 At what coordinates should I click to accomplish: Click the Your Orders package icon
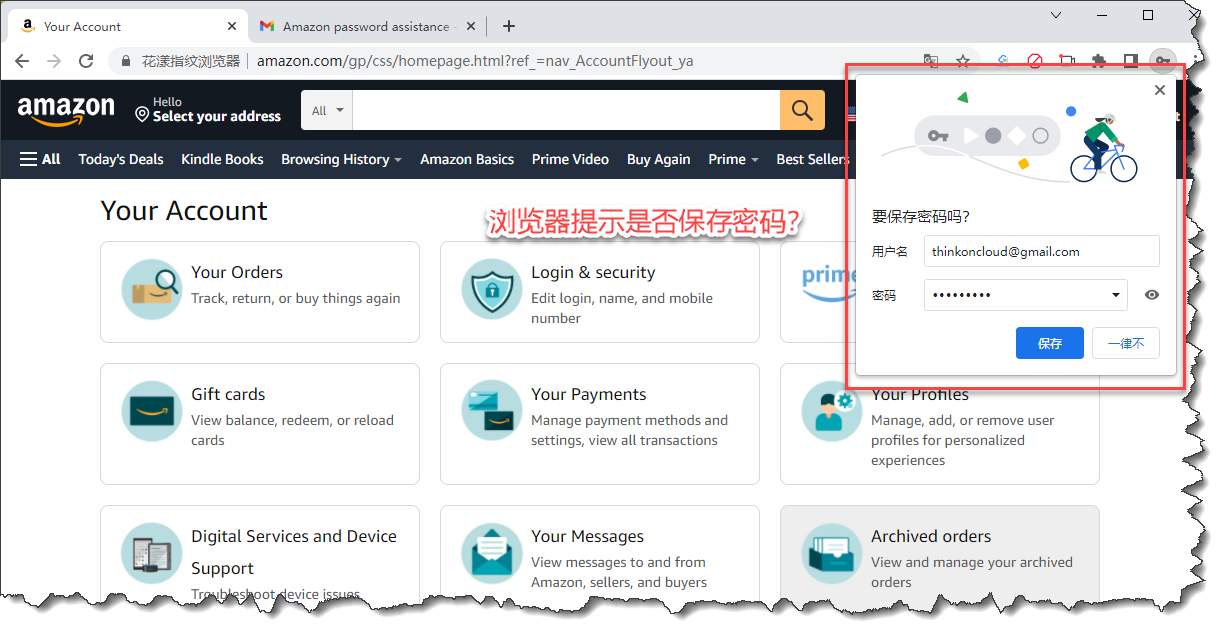coord(152,288)
